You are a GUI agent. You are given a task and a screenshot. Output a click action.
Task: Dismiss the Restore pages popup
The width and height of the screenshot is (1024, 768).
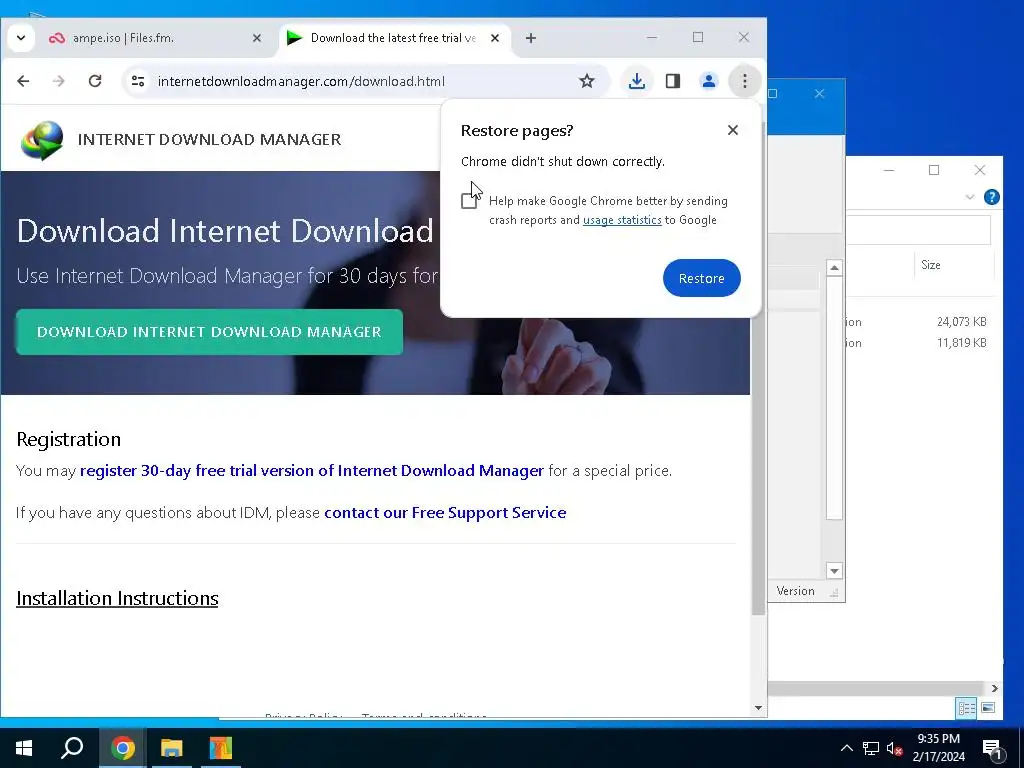[x=733, y=130]
